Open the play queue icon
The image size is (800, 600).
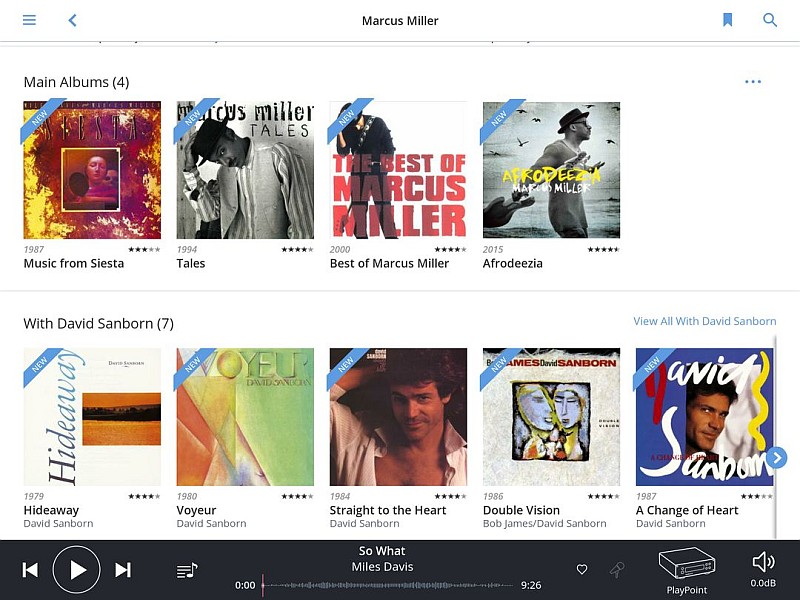187,570
